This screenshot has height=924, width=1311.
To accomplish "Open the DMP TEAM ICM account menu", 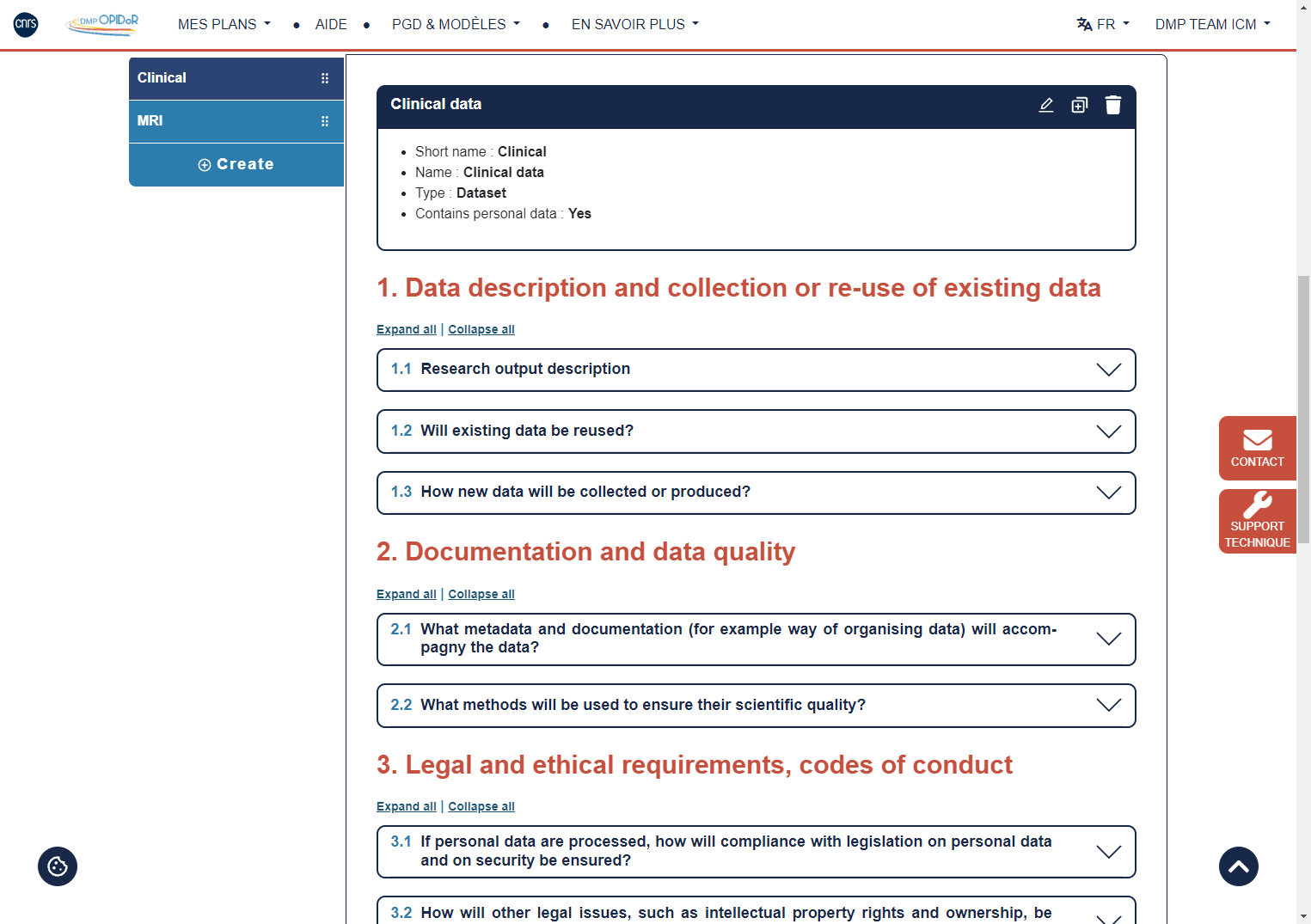I will click(x=1213, y=24).
